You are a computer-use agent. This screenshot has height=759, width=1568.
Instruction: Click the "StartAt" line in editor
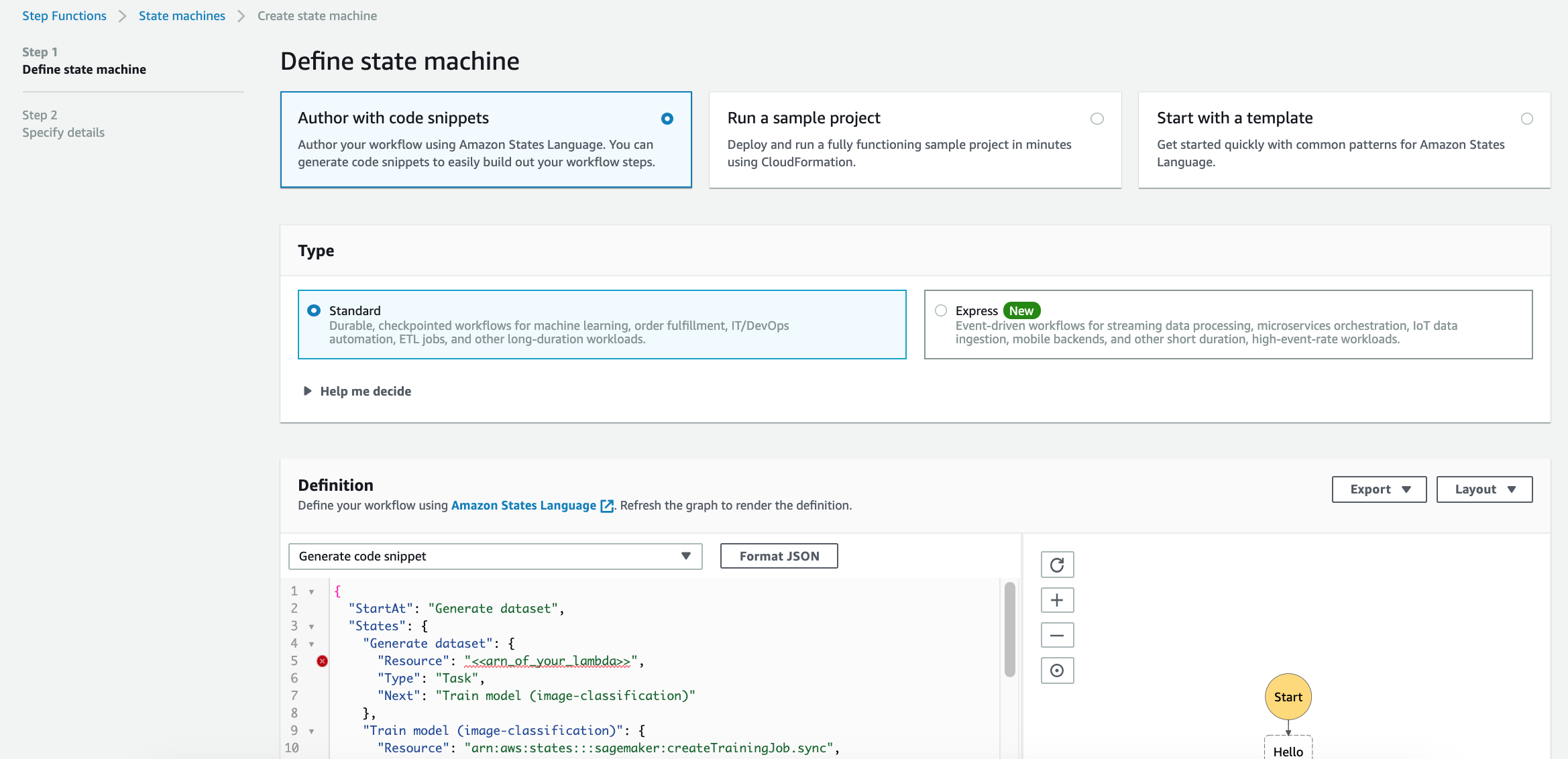point(456,609)
